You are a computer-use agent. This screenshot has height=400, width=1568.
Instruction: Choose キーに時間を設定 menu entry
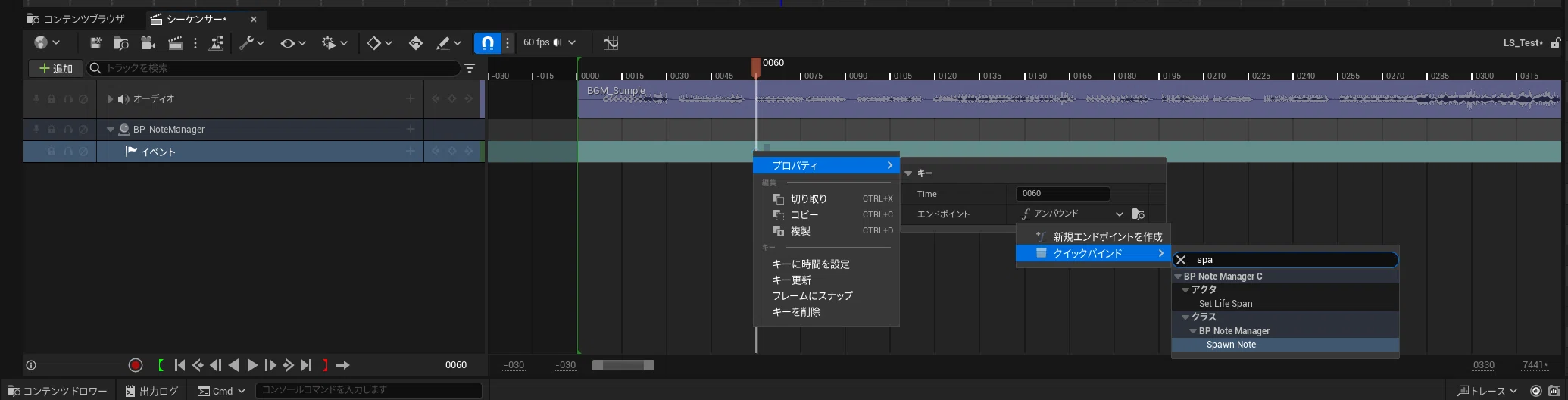point(826,264)
